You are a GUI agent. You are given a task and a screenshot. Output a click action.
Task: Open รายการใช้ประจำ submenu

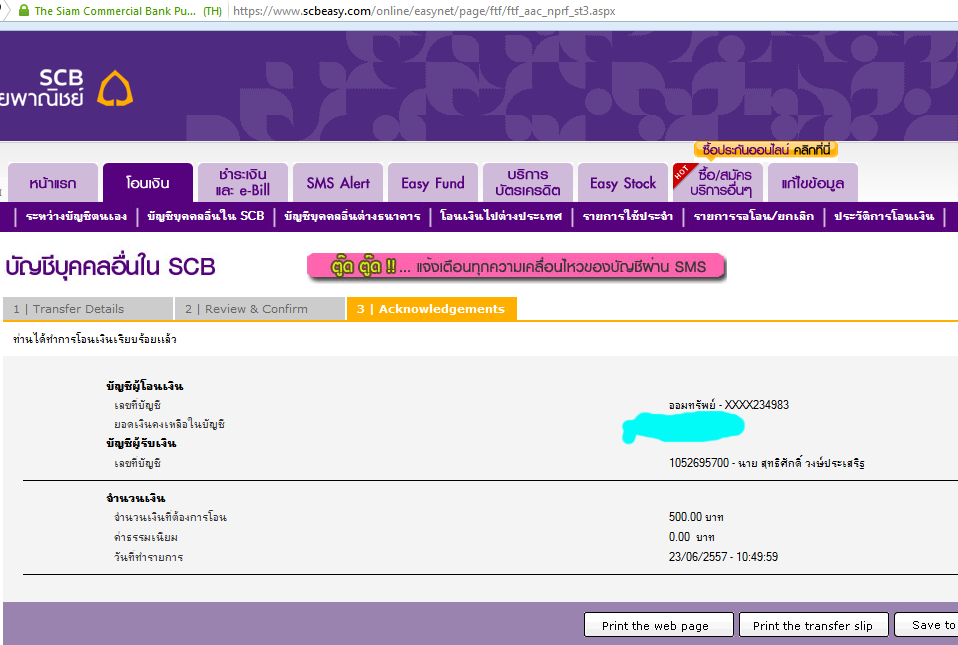tap(627, 216)
